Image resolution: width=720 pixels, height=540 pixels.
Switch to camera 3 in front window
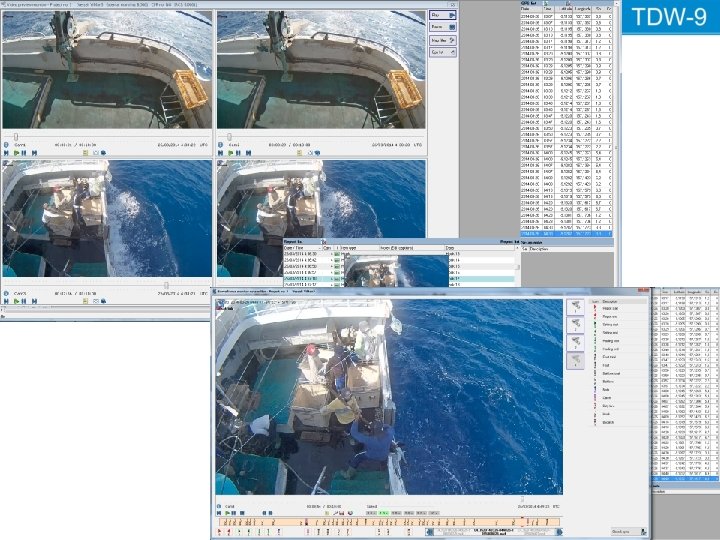coord(575,343)
